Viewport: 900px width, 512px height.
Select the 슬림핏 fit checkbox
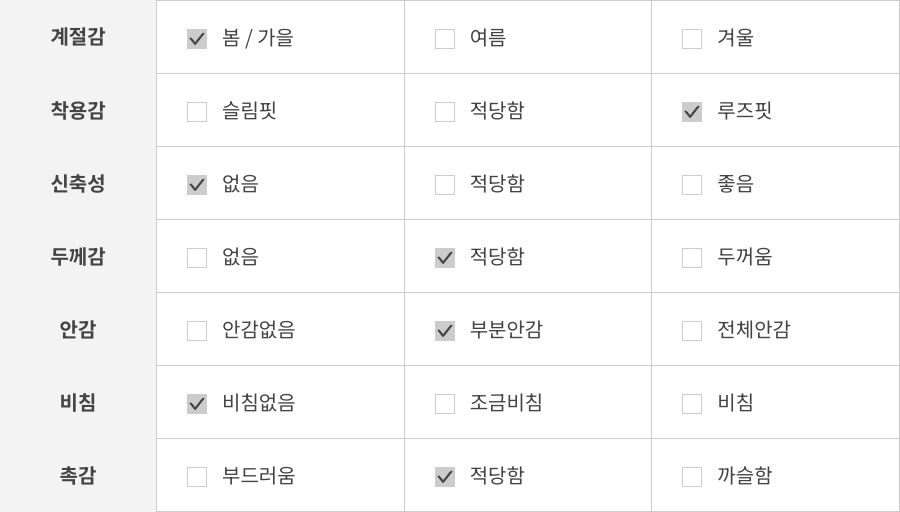coord(197,112)
